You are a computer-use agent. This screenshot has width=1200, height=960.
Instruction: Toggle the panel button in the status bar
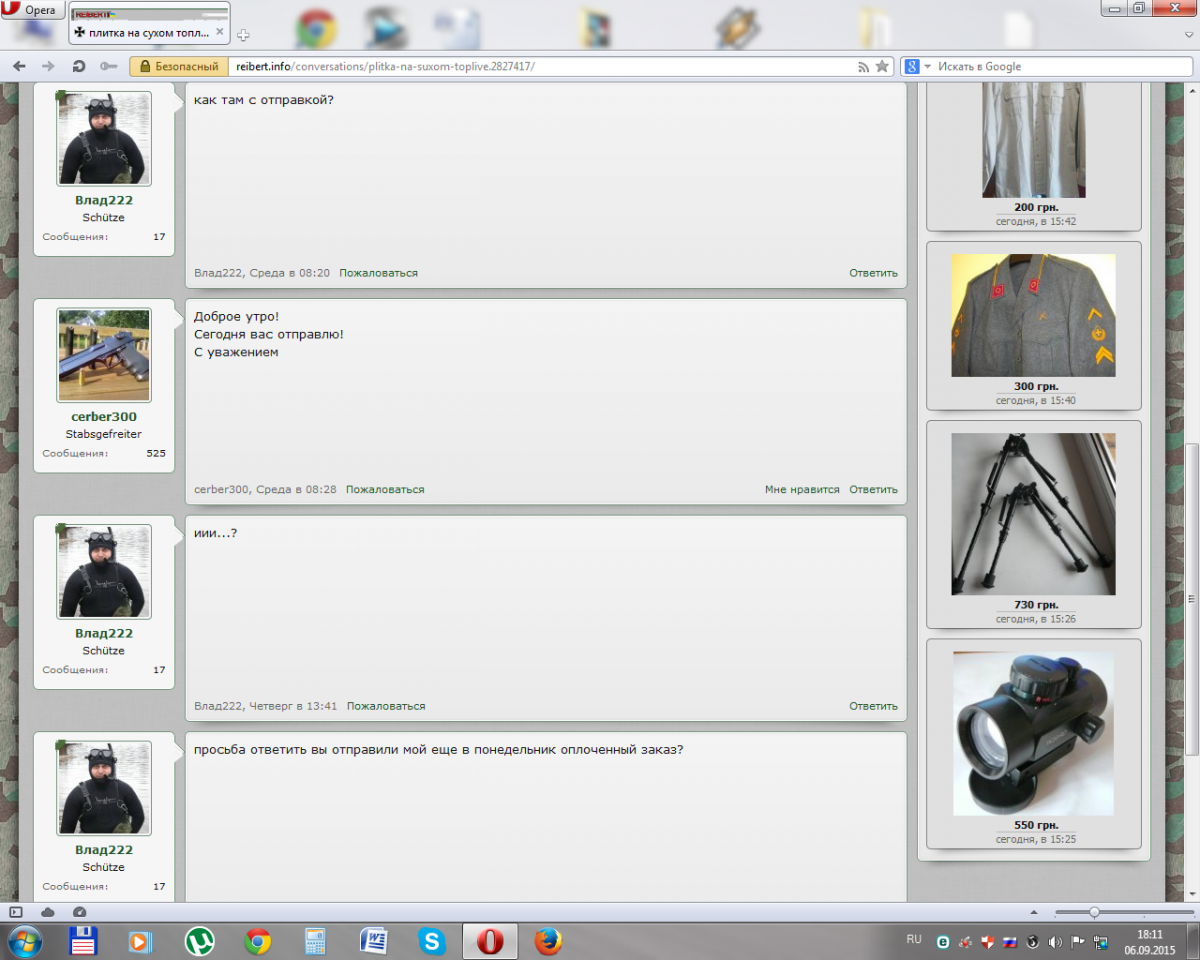[16, 912]
